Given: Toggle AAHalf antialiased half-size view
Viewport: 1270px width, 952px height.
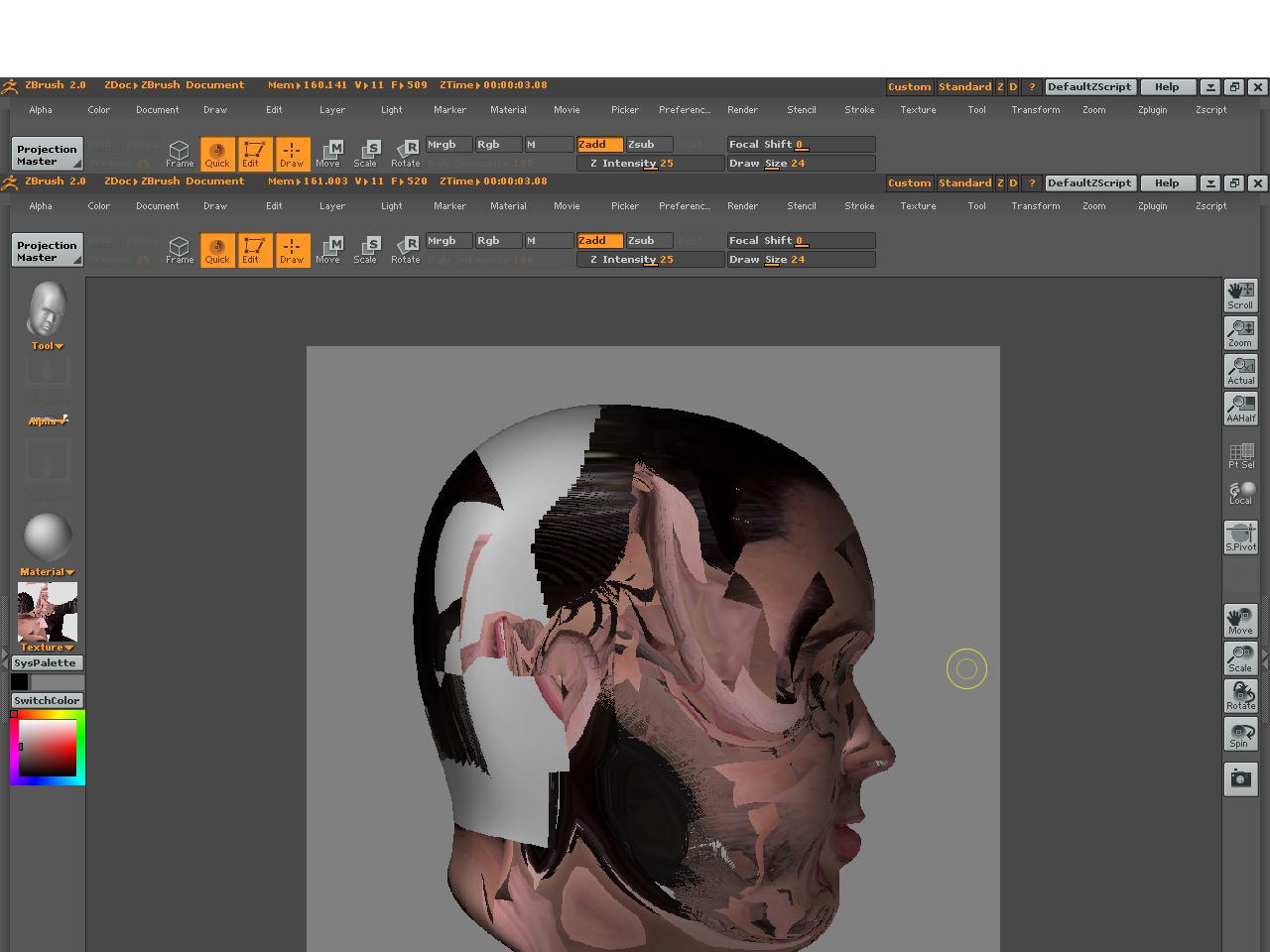Looking at the screenshot, I should click(1240, 409).
